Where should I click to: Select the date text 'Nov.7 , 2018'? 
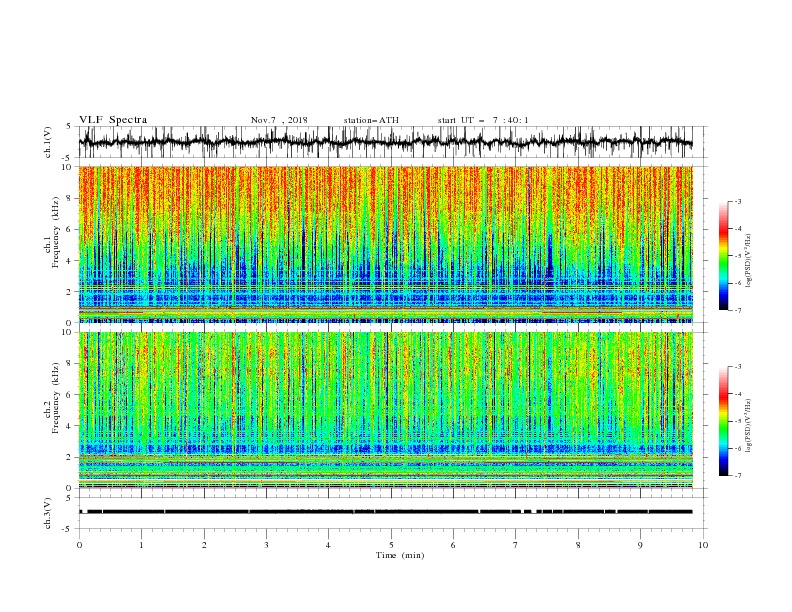coord(279,120)
